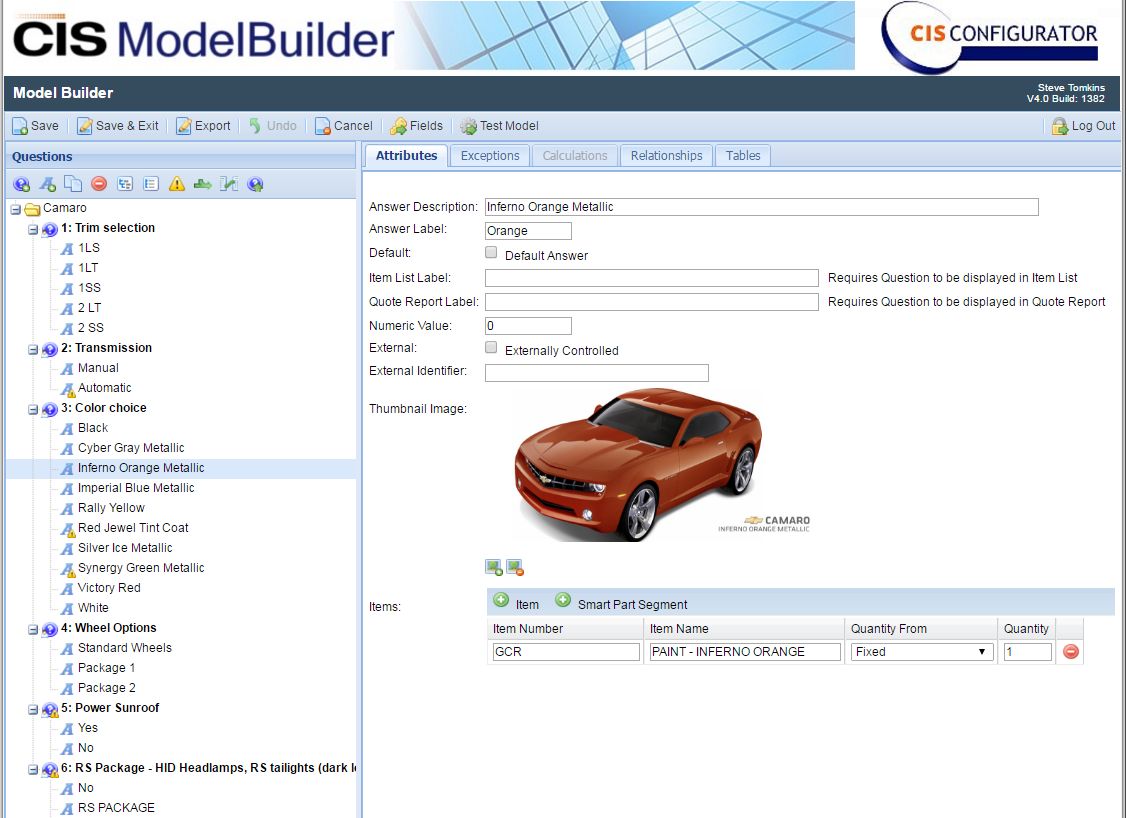The width and height of the screenshot is (1127, 818).
Task: Select the Synergy Green Metallic answer
Action: [141, 568]
